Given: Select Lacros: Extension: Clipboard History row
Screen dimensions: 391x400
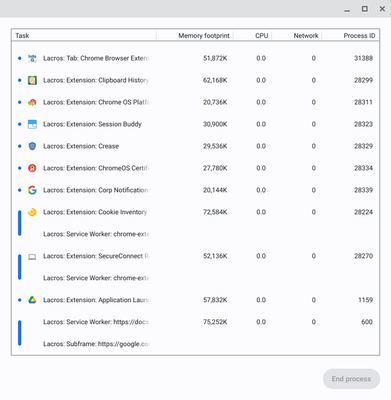Looking at the screenshot, I should click(195, 80).
